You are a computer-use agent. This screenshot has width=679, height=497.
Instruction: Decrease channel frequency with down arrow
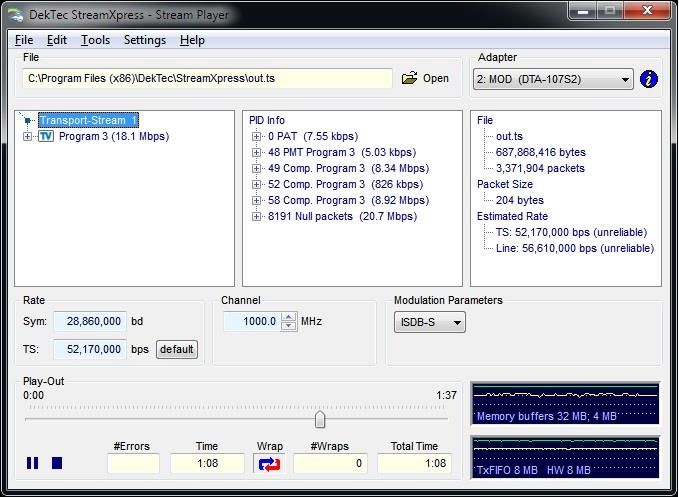288,326
